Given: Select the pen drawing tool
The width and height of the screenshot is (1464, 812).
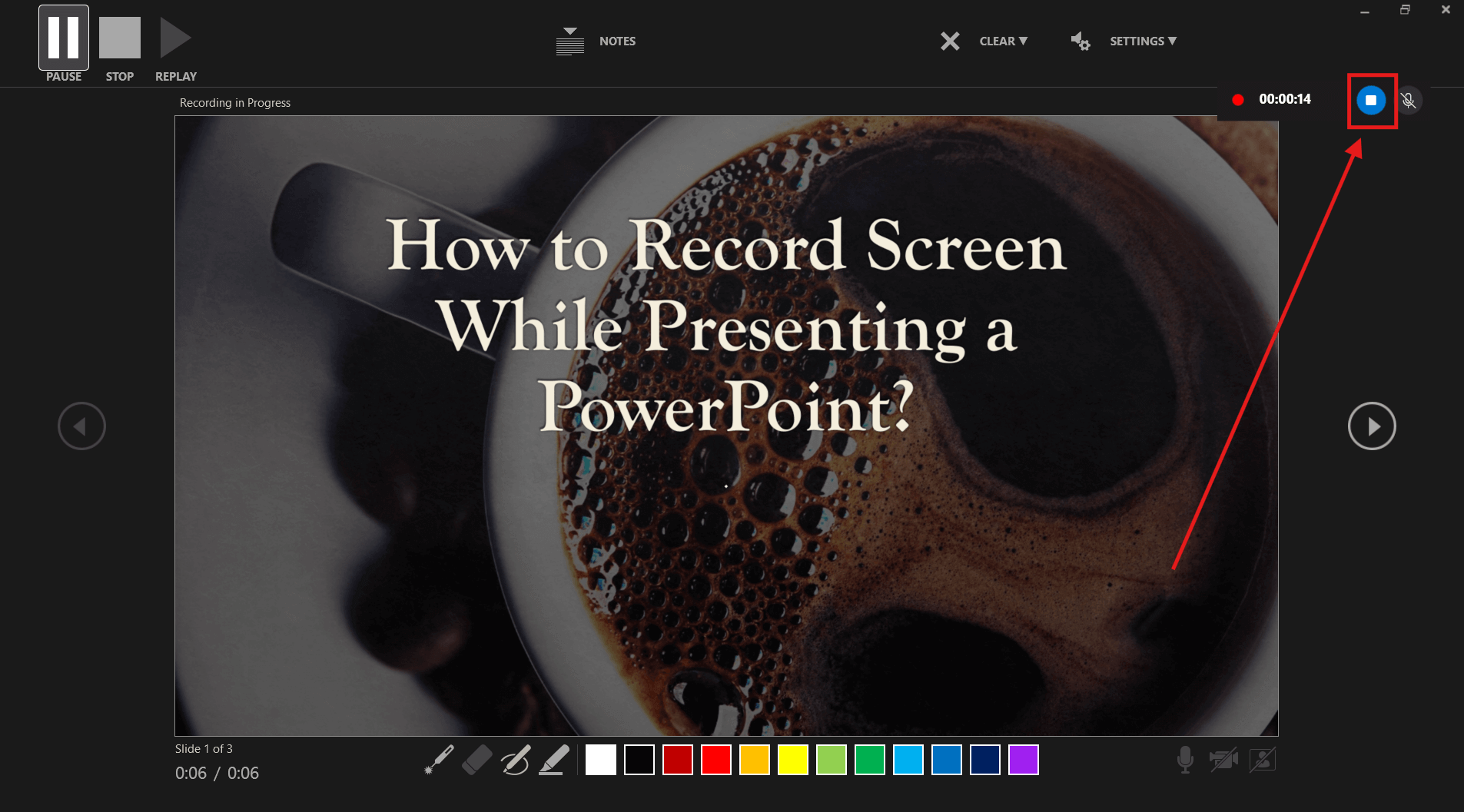Looking at the screenshot, I should (x=516, y=759).
